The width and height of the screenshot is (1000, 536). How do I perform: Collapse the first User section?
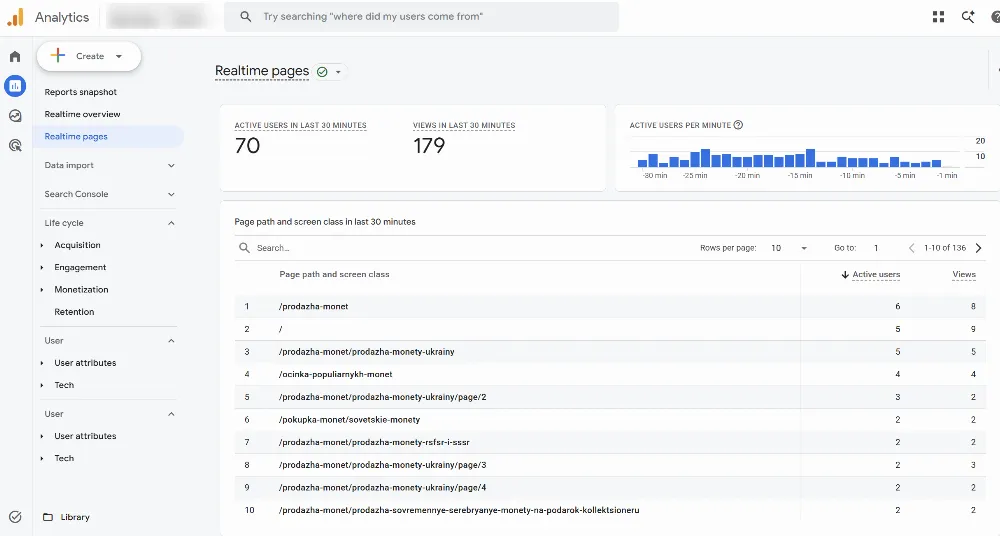171,341
